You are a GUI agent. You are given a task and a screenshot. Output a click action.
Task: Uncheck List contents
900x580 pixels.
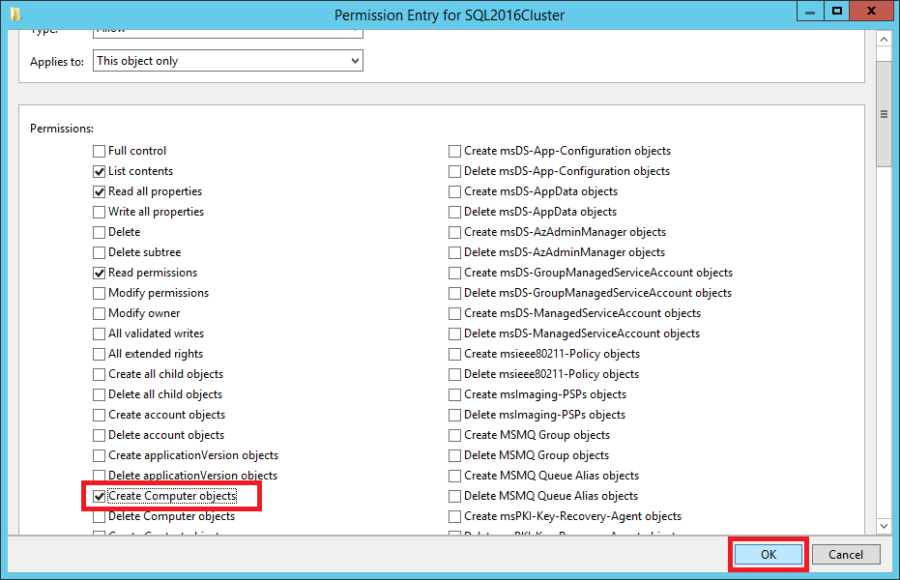(x=98, y=170)
